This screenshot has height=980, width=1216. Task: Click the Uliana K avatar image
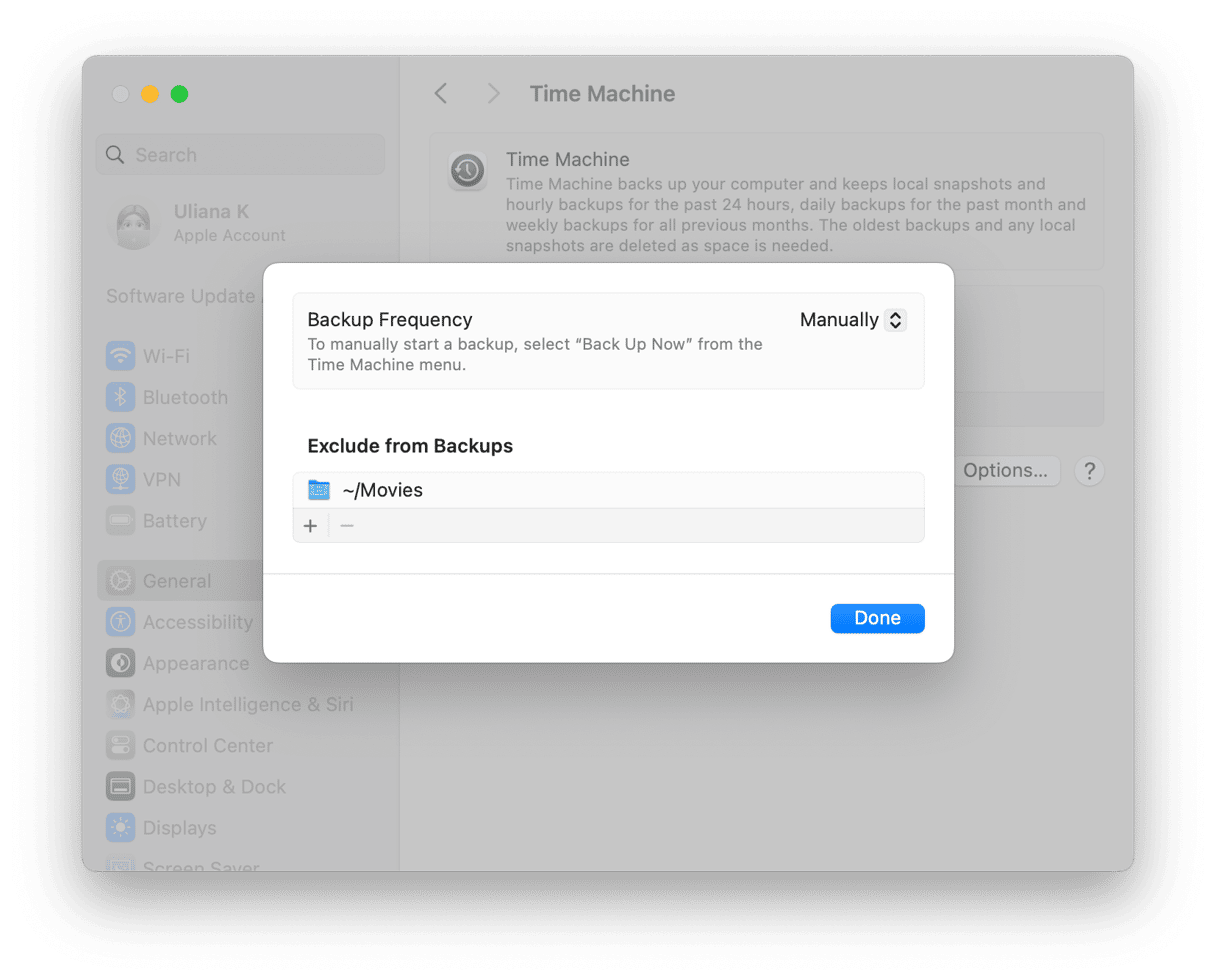133,226
